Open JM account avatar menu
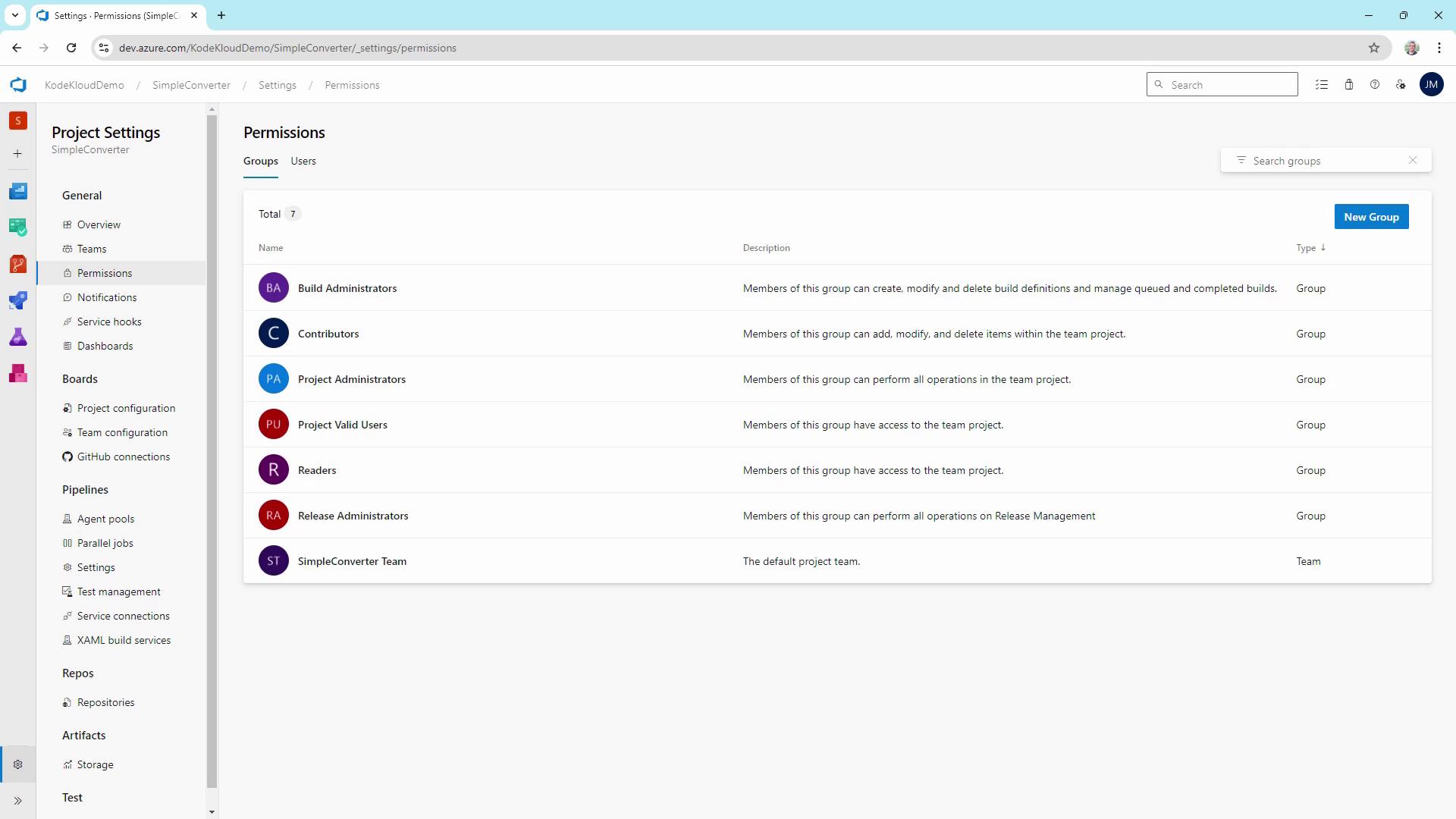This screenshot has height=819, width=1456. click(x=1431, y=85)
